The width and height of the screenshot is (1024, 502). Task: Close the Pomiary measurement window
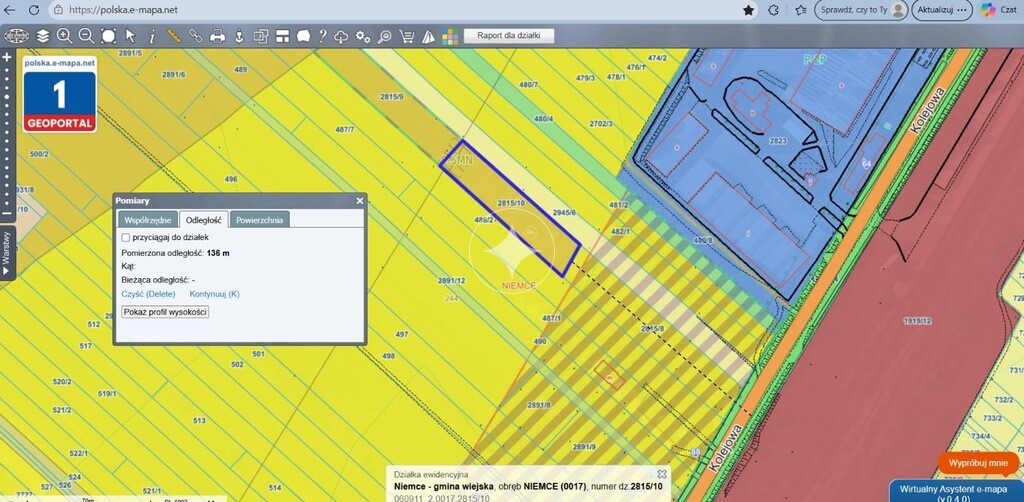coord(360,201)
